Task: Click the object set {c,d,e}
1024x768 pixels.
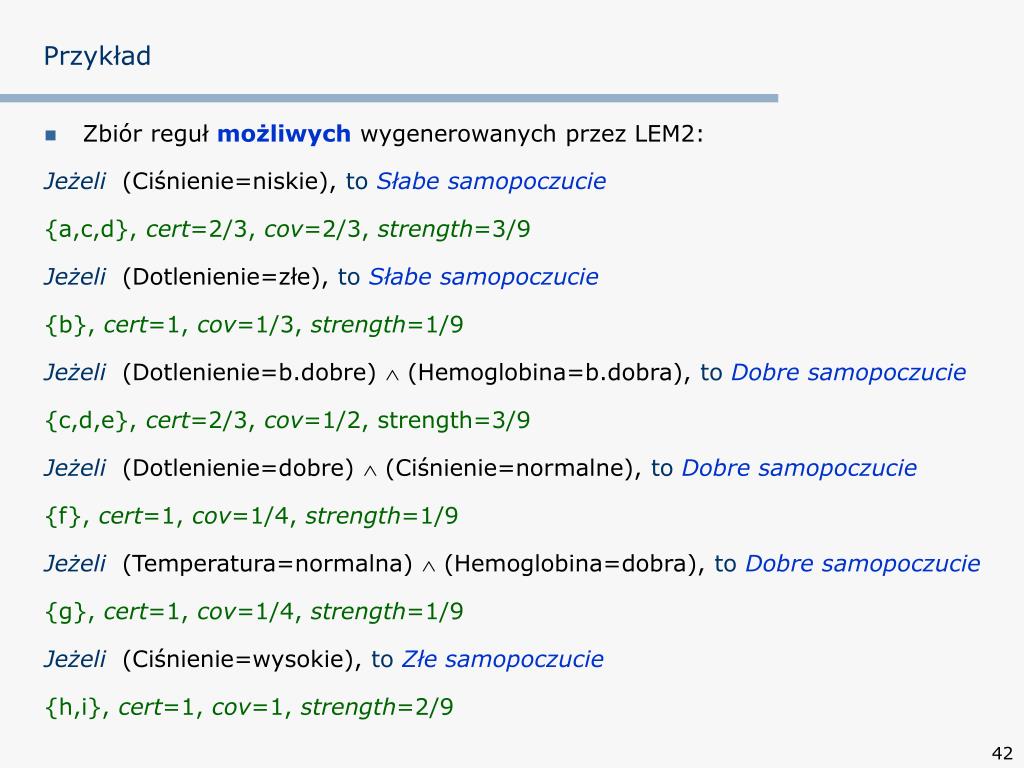Action: coord(86,420)
